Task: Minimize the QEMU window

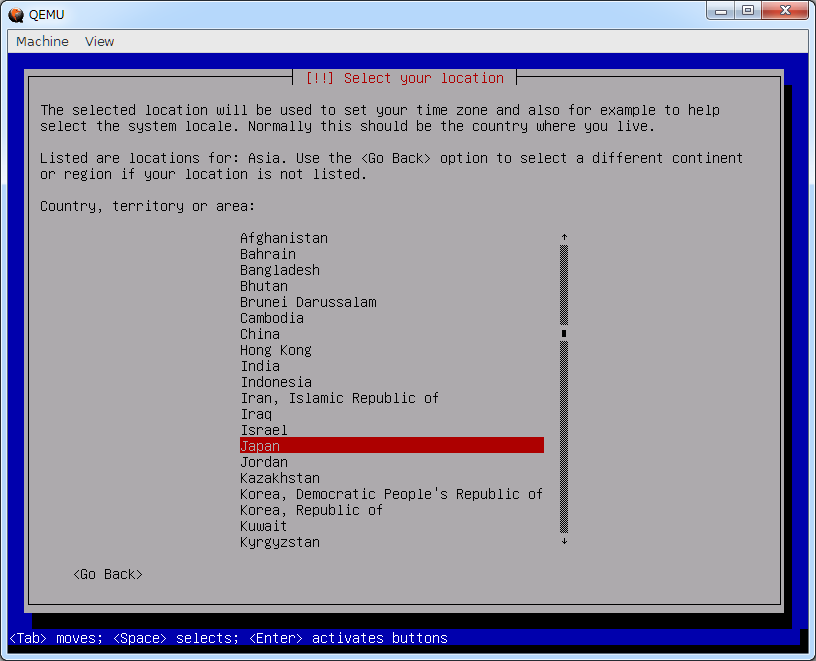Action: (721, 11)
